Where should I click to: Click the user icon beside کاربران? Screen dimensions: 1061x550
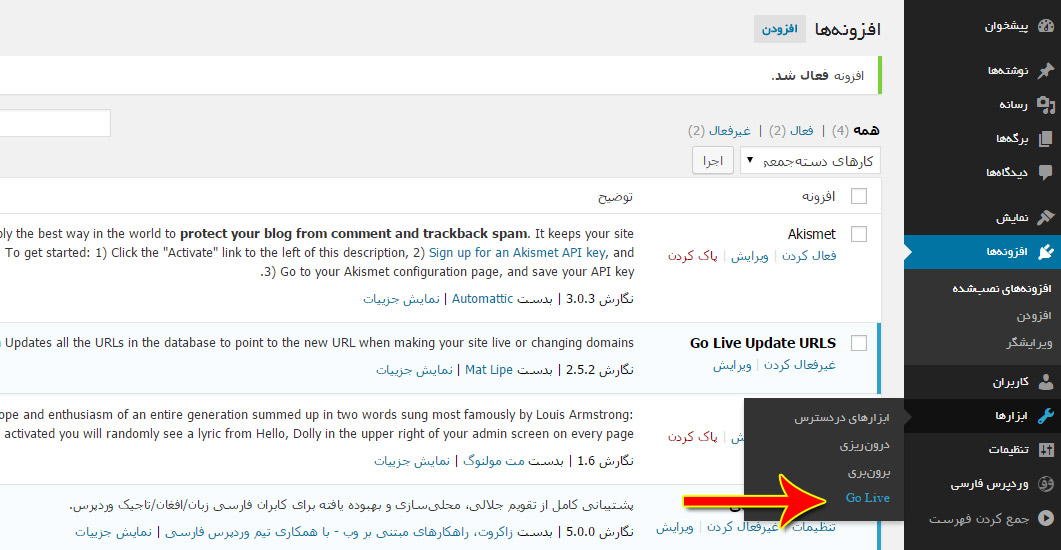pyautogui.click(x=1045, y=382)
